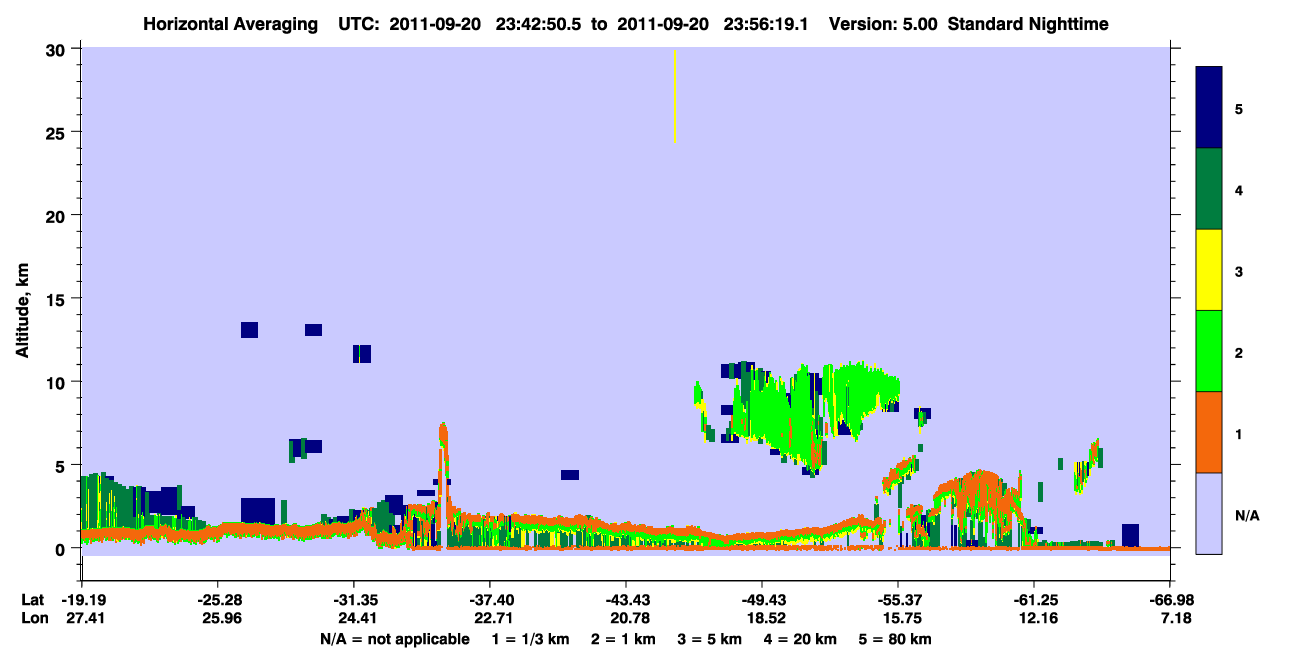
Task: Click the dark blue color bar segment labeled 5
Action: tap(1209, 107)
